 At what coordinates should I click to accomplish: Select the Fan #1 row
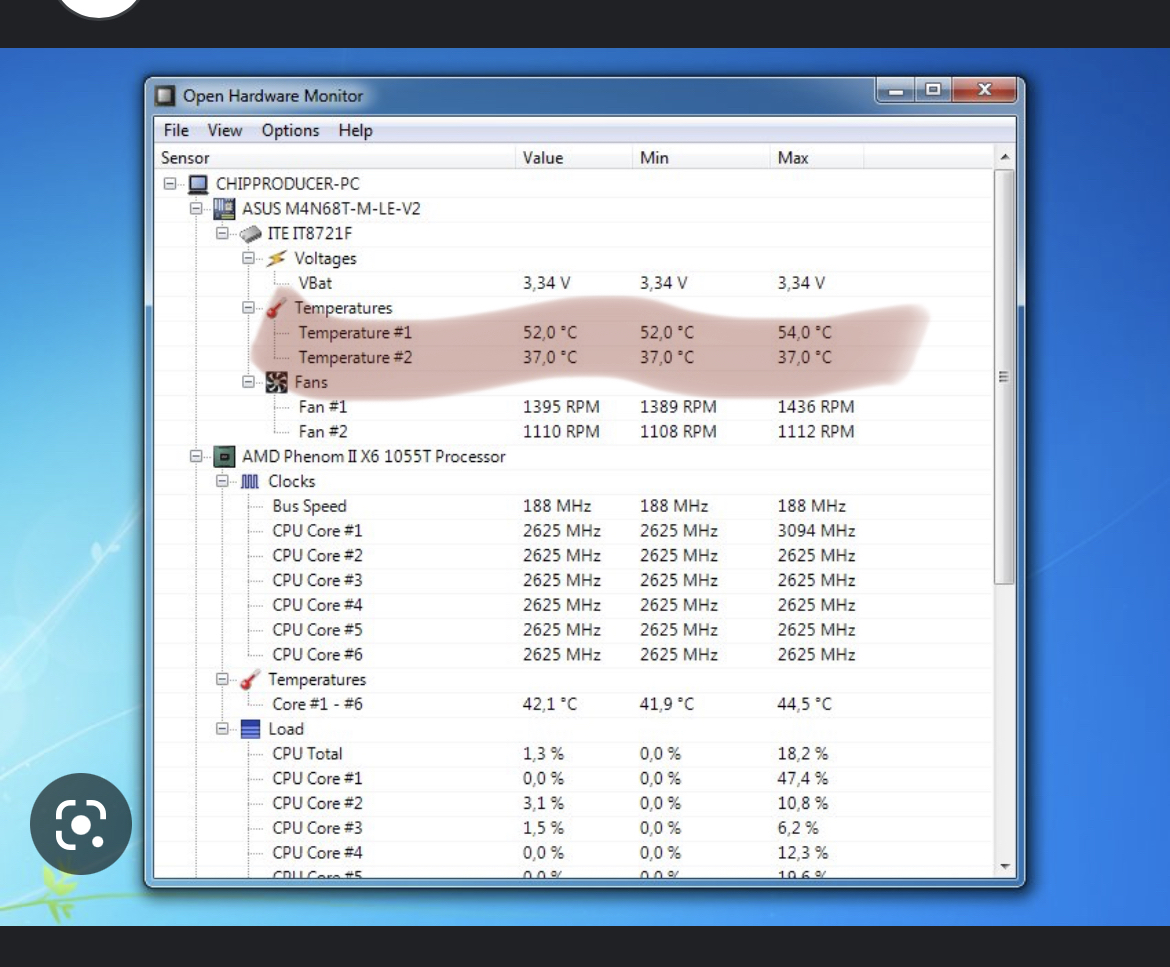pos(573,407)
